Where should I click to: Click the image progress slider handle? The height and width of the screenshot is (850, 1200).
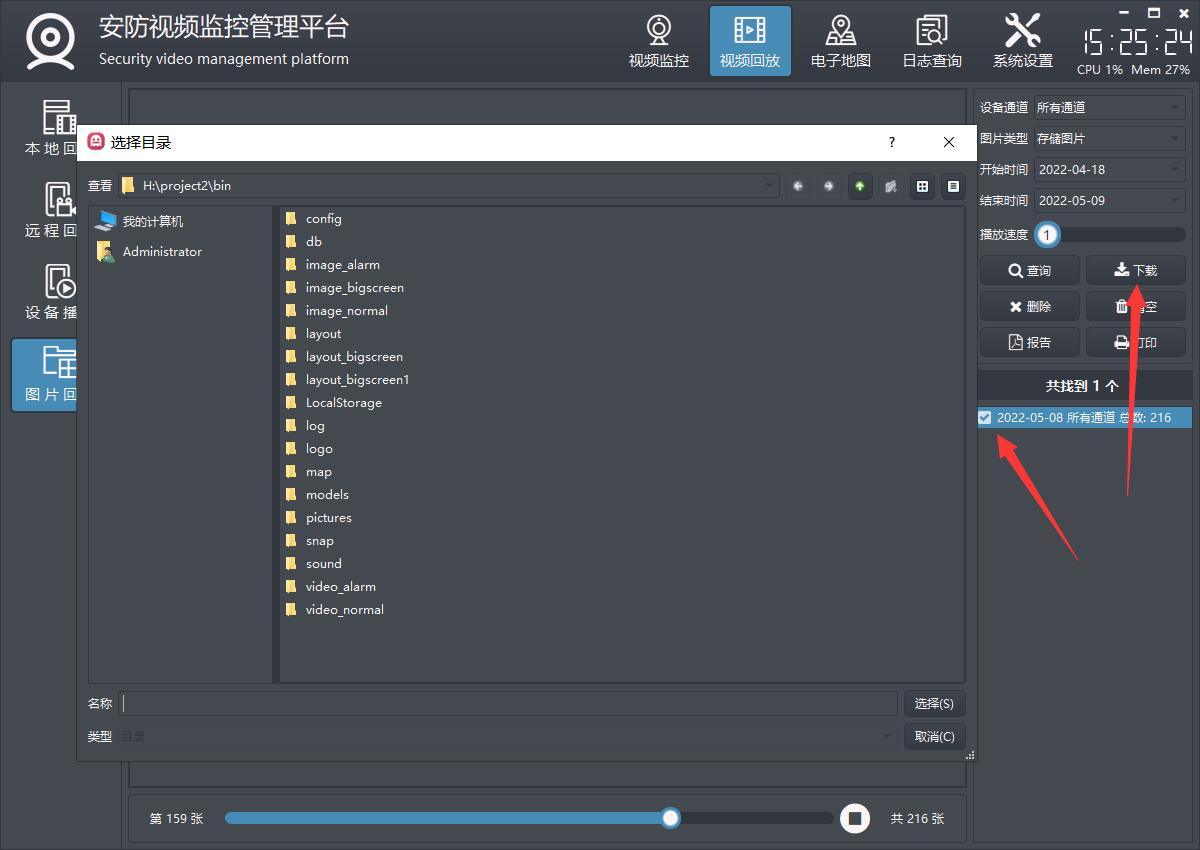coord(671,818)
